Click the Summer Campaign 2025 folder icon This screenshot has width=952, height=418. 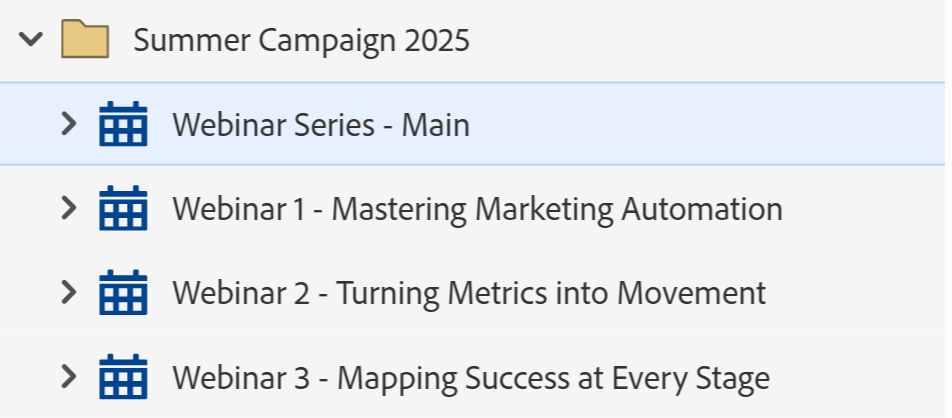[x=85, y=40]
